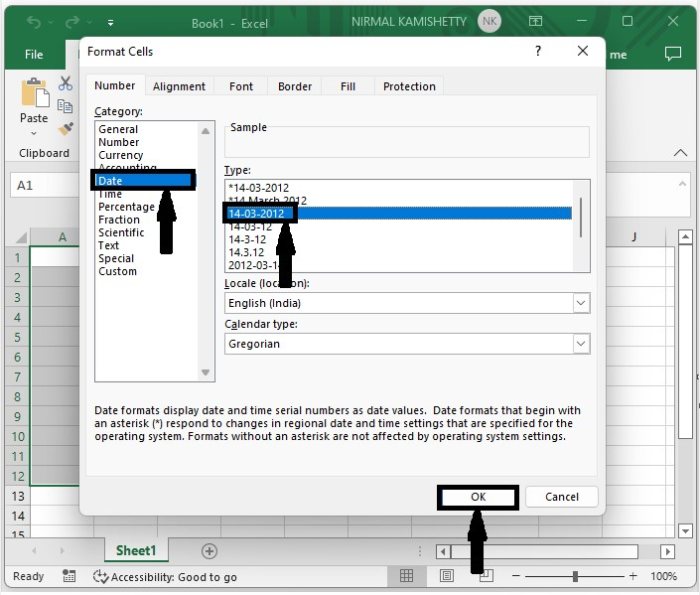Select the highlighted 14-03-2012 date type
This screenshot has height=595, width=700.
[399, 213]
